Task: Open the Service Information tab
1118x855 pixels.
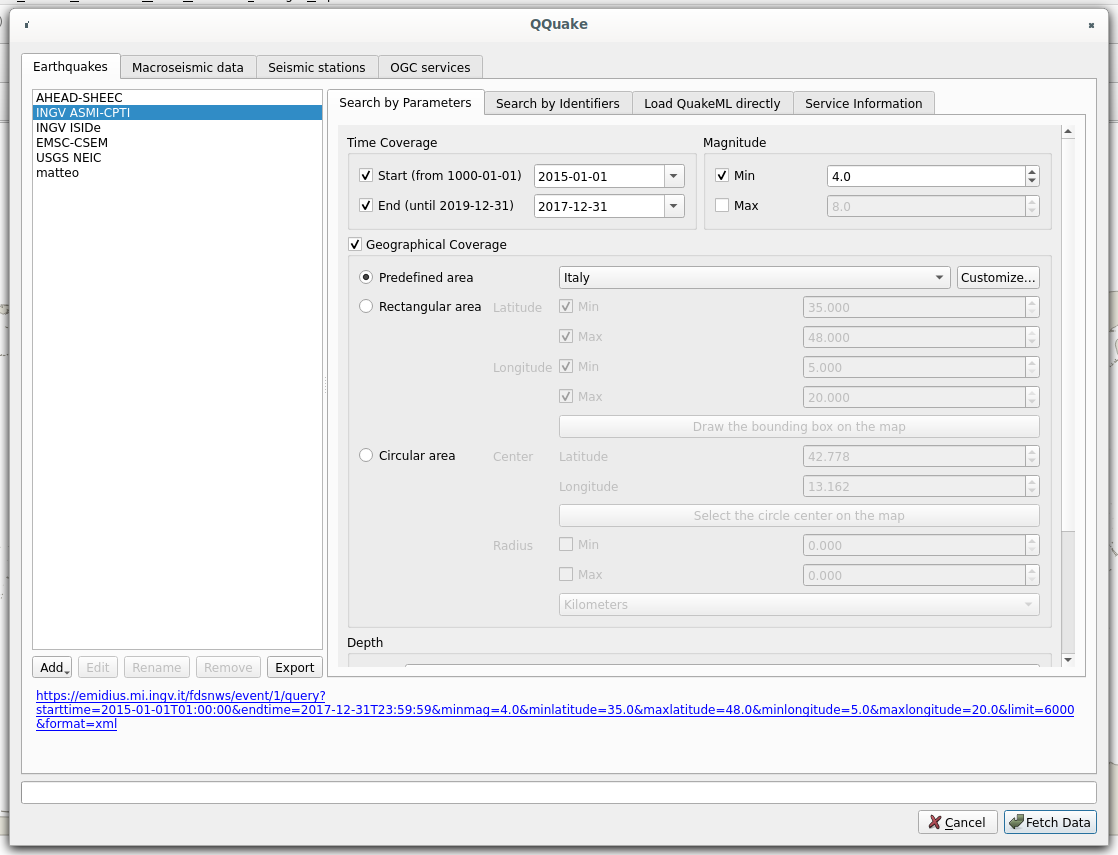Action: point(864,102)
